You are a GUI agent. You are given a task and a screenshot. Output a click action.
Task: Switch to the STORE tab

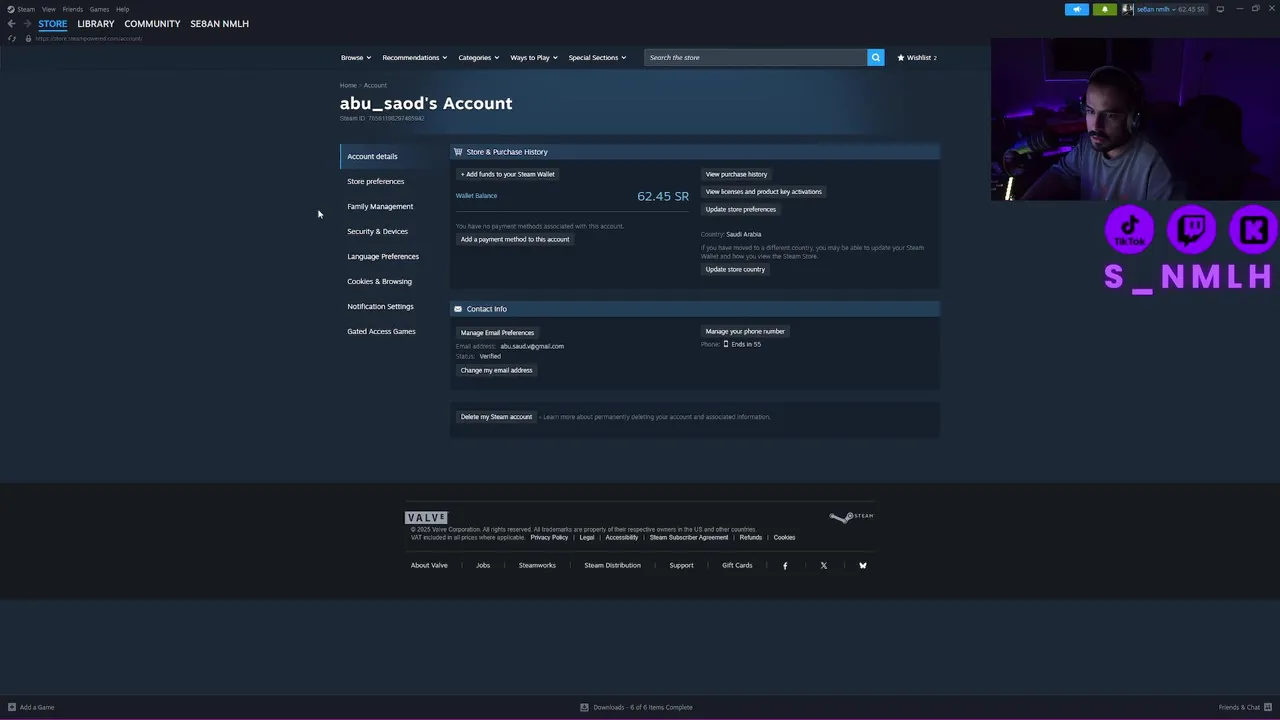coord(53,24)
